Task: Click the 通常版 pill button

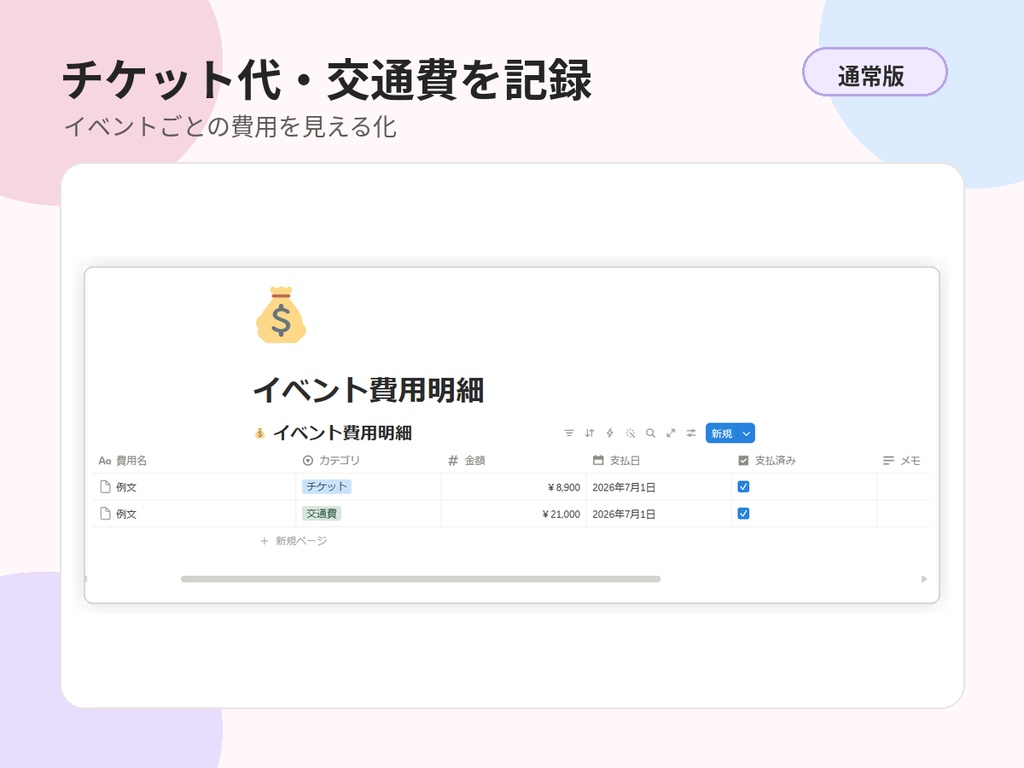Action: 874,72
